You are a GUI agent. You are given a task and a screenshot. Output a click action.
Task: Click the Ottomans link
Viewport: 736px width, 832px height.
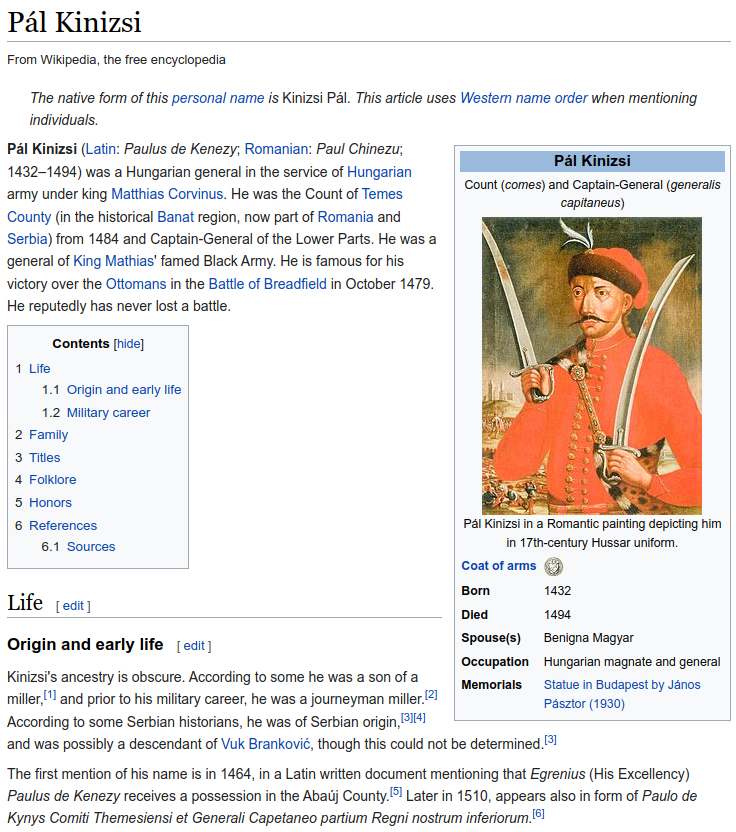point(136,284)
